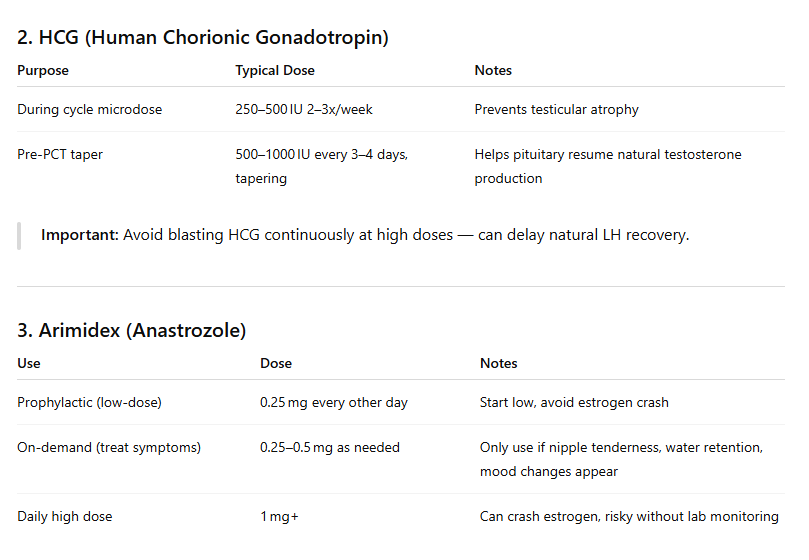Click the Helps pituitary resume natural testosterone note
The image size is (809, 560).
(x=608, y=166)
